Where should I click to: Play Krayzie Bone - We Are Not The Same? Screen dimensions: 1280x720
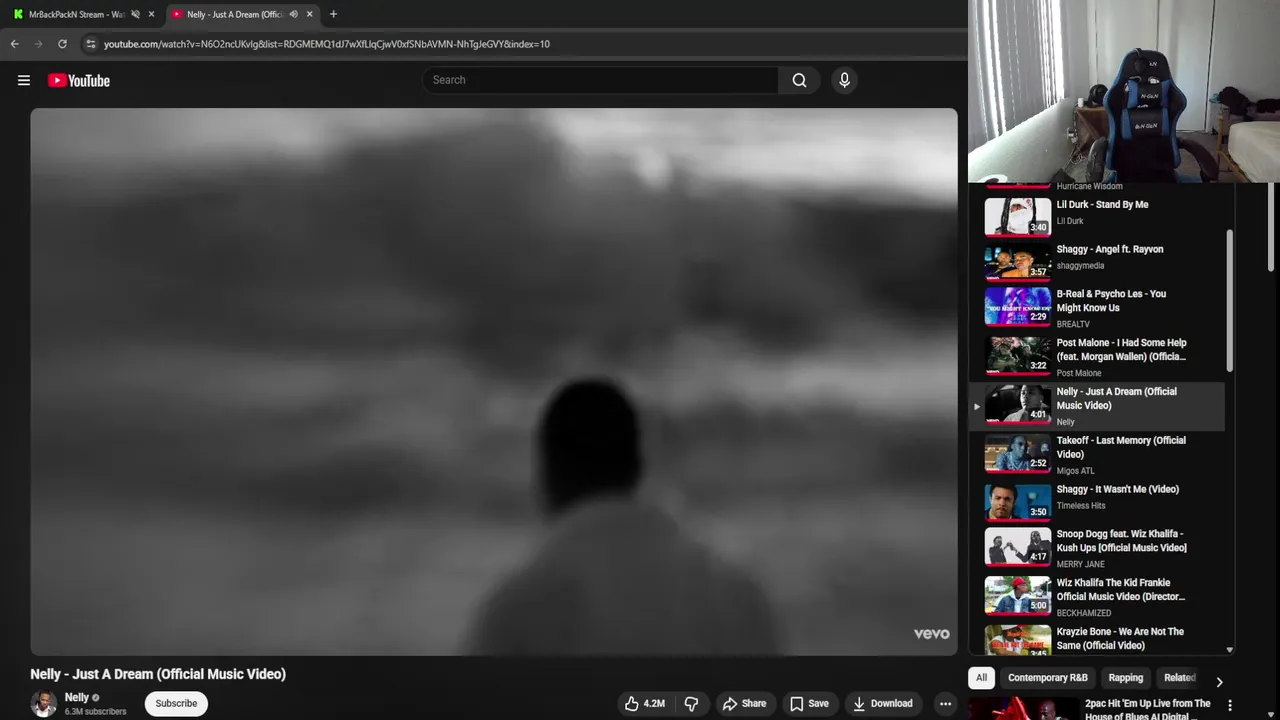1120,639
